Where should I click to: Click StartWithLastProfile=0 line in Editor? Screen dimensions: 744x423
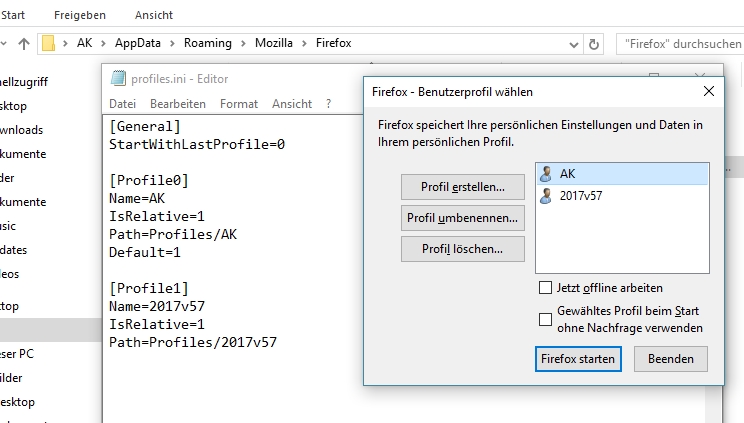coord(197,144)
